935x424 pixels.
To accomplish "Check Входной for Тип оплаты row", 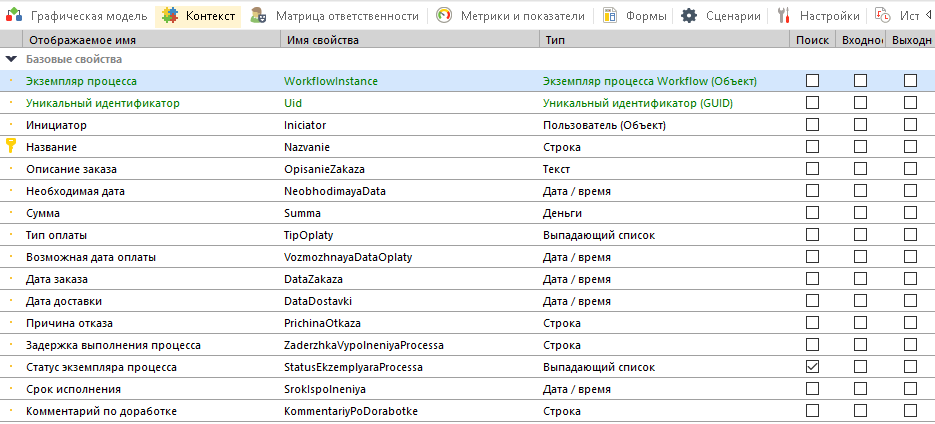I will coord(860,235).
